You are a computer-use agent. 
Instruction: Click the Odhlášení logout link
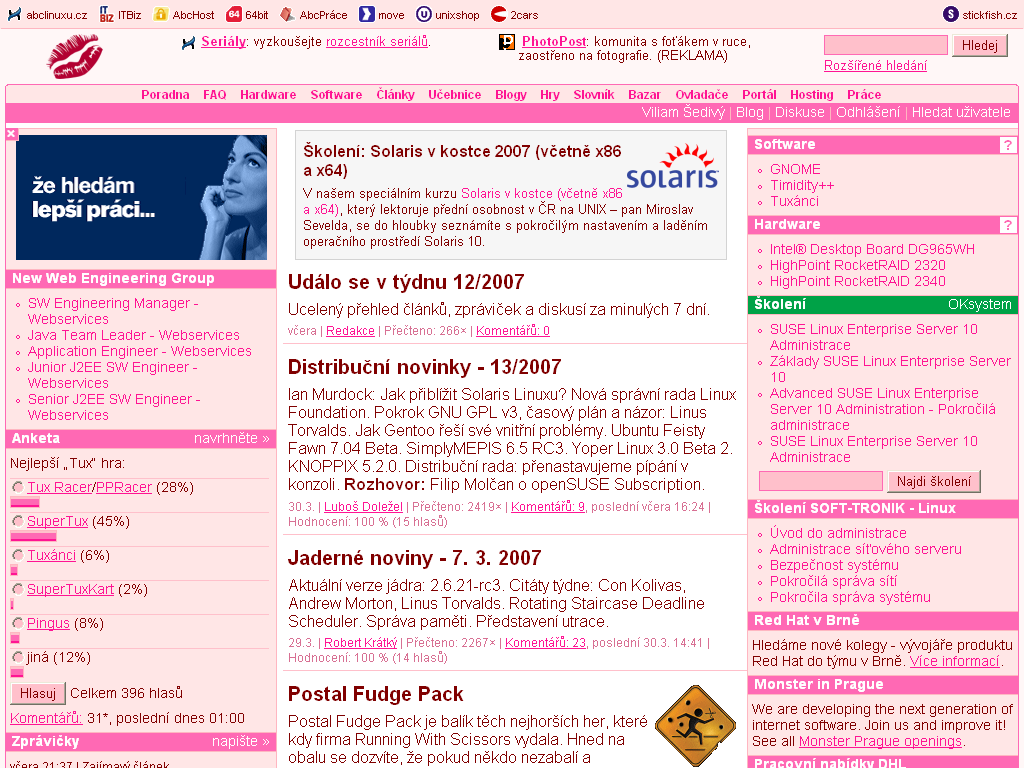868,112
